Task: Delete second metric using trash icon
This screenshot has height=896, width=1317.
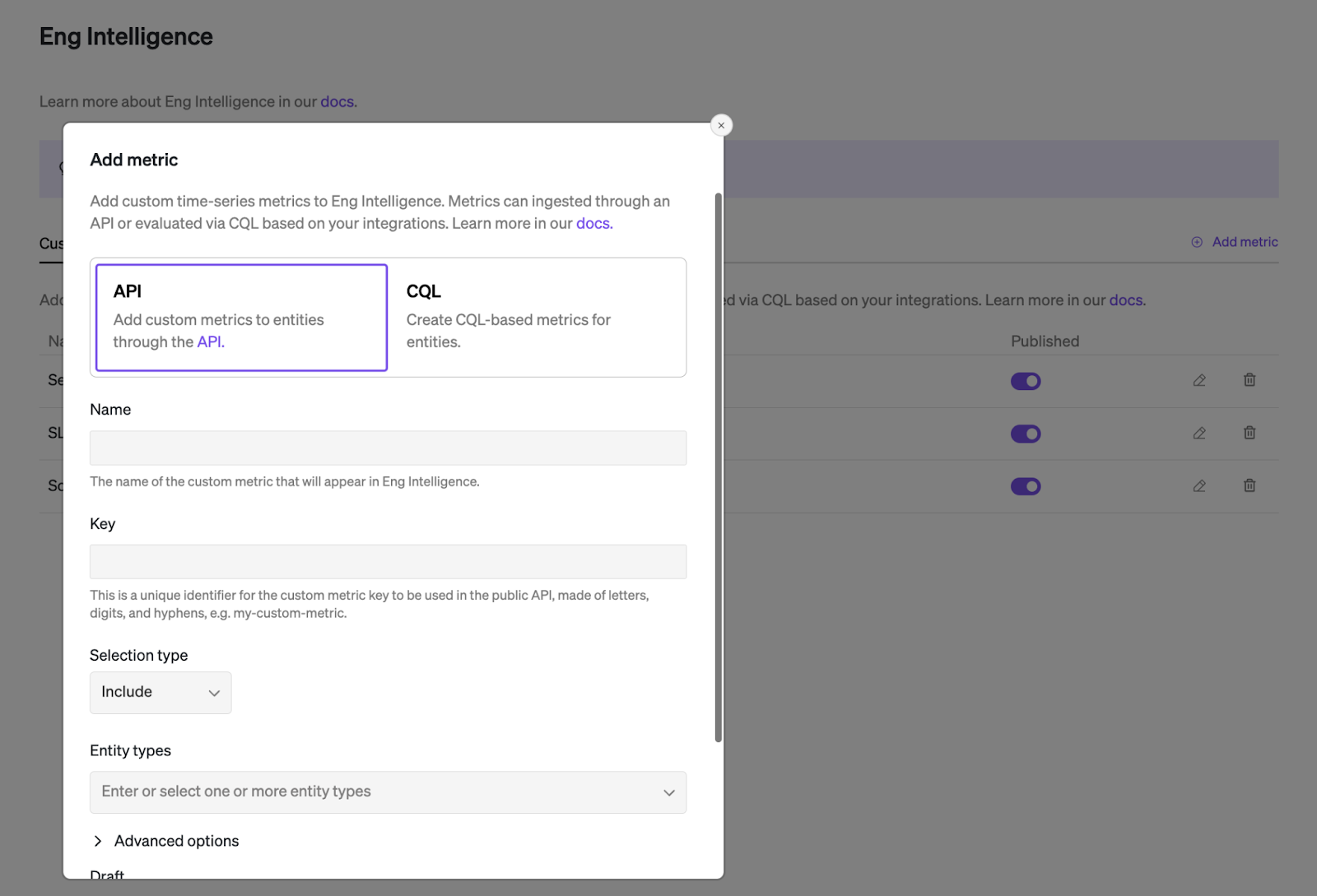Action: tap(1249, 433)
